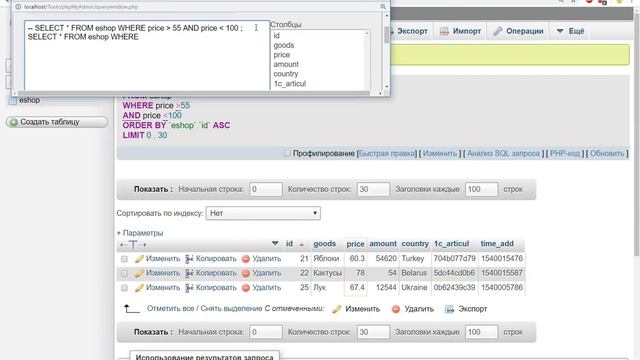Screen dimensions: 640x360
Task: Click the pencil icon beside 'С отмеченными' Изменить
Action: [337, 309]
